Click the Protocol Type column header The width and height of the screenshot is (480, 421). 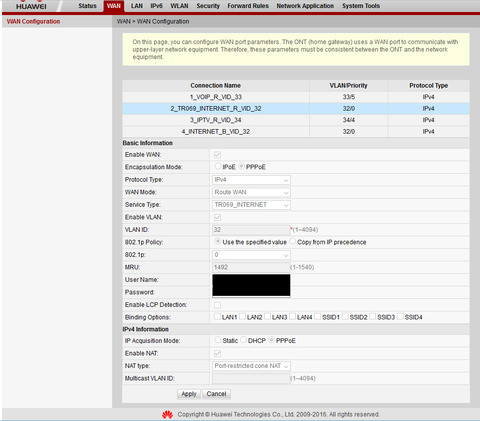(x=429, y=86)
